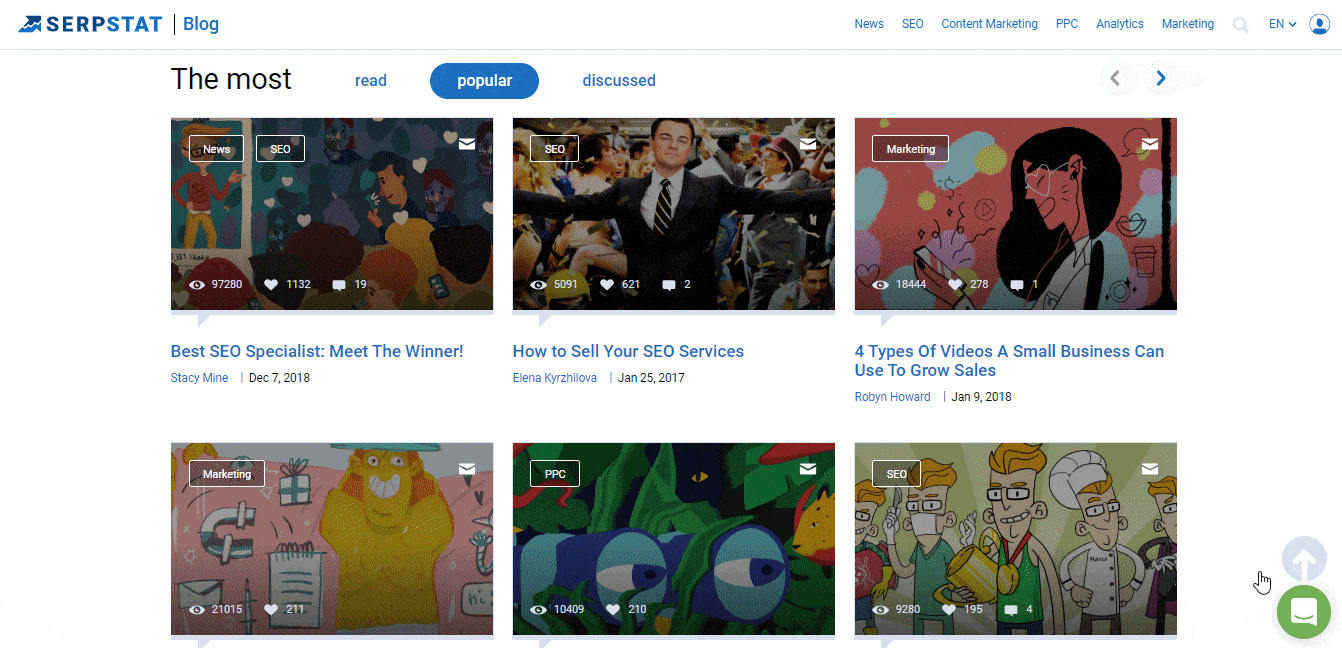
Task: Open the search magnifier icon in header
Action: click(x=1240, y=25)
